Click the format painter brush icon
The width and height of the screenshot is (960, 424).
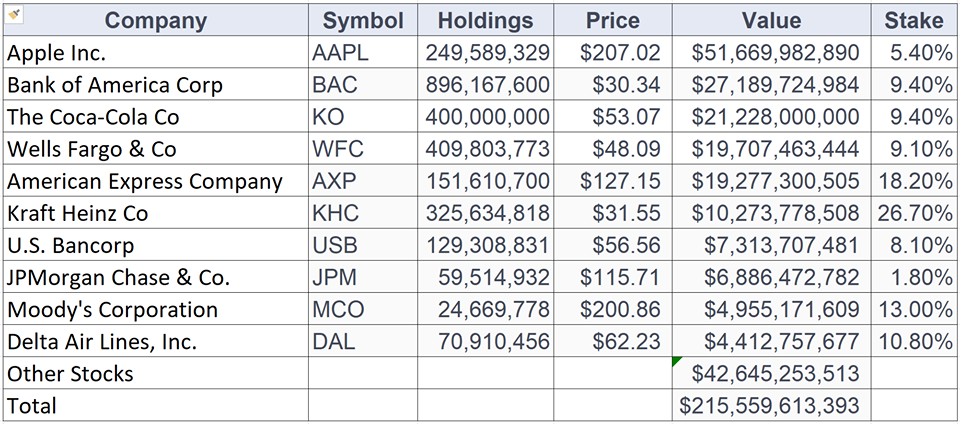pos(14,14)
